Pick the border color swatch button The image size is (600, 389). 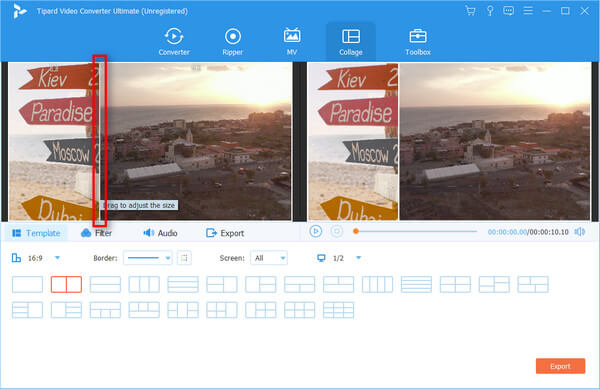184,258
